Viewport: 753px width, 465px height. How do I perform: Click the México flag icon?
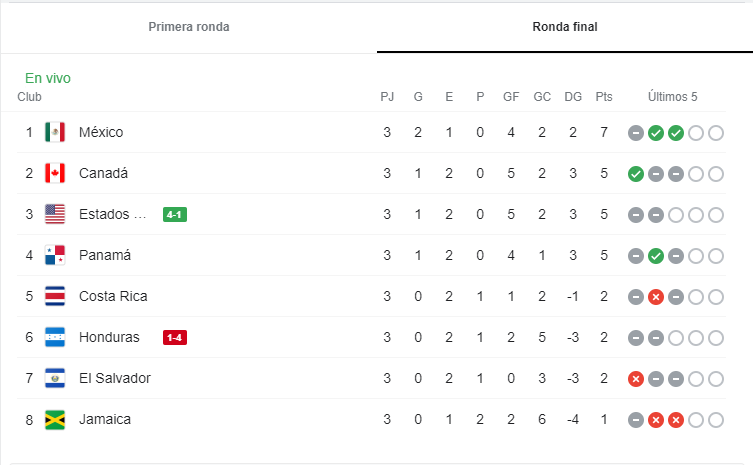(55, 132)
